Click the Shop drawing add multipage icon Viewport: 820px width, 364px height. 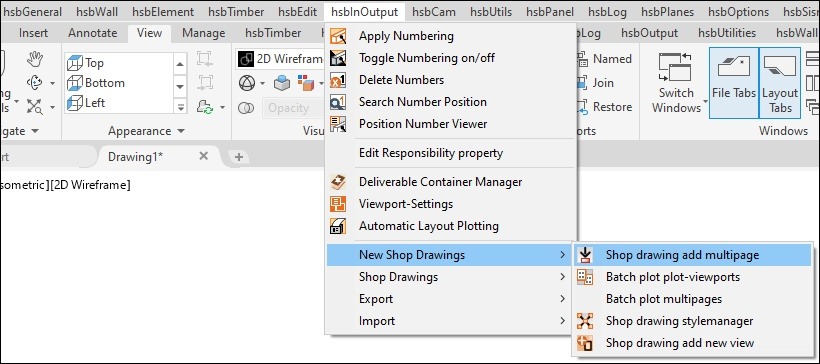click(585, 255)
